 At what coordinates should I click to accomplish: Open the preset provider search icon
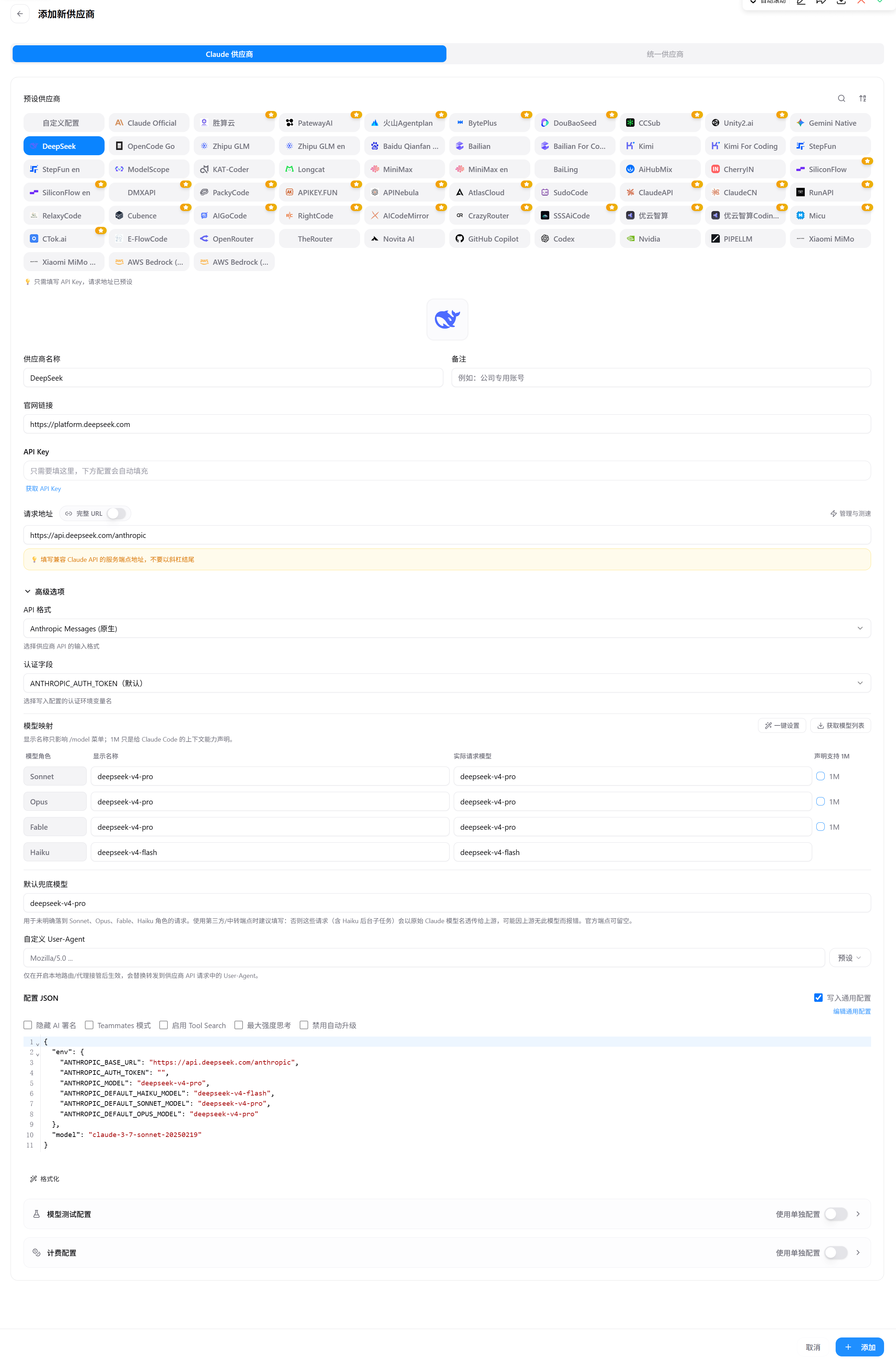pos(841,98)
